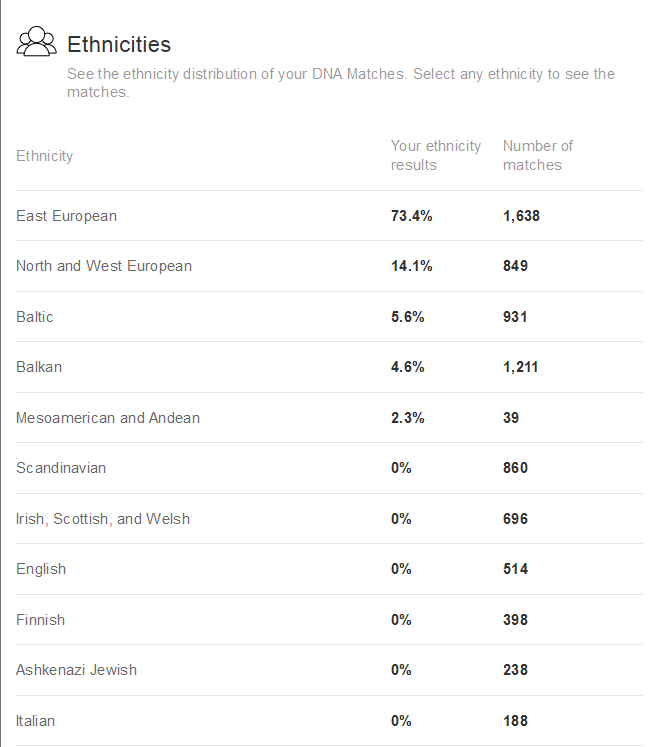
Task: Click the 1,638 matches count
Action: [x=521, y=216]
